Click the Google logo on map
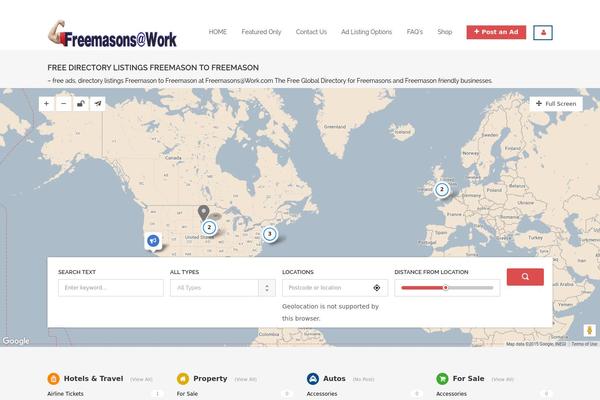Viewport: 600px width, 400px height. click(16, 341)
